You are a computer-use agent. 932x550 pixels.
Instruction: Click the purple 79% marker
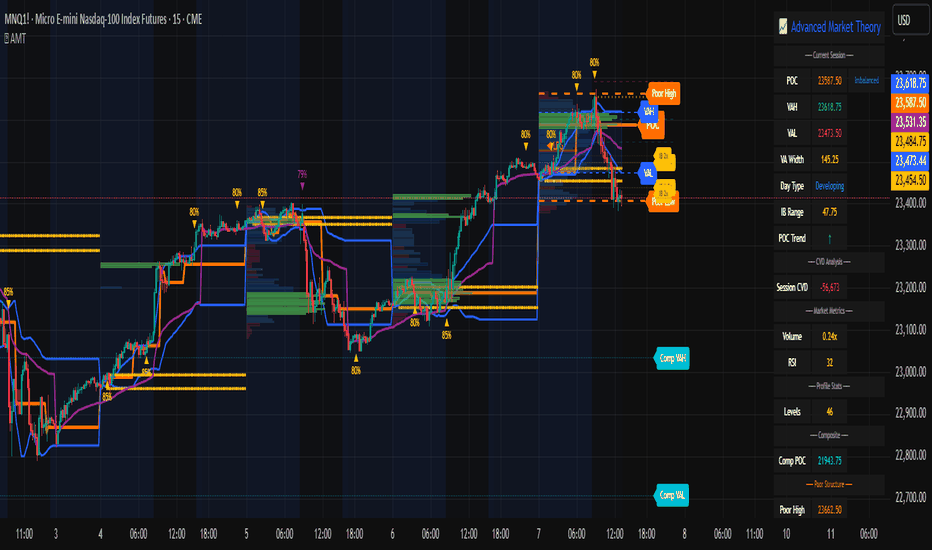click(302, 179)
